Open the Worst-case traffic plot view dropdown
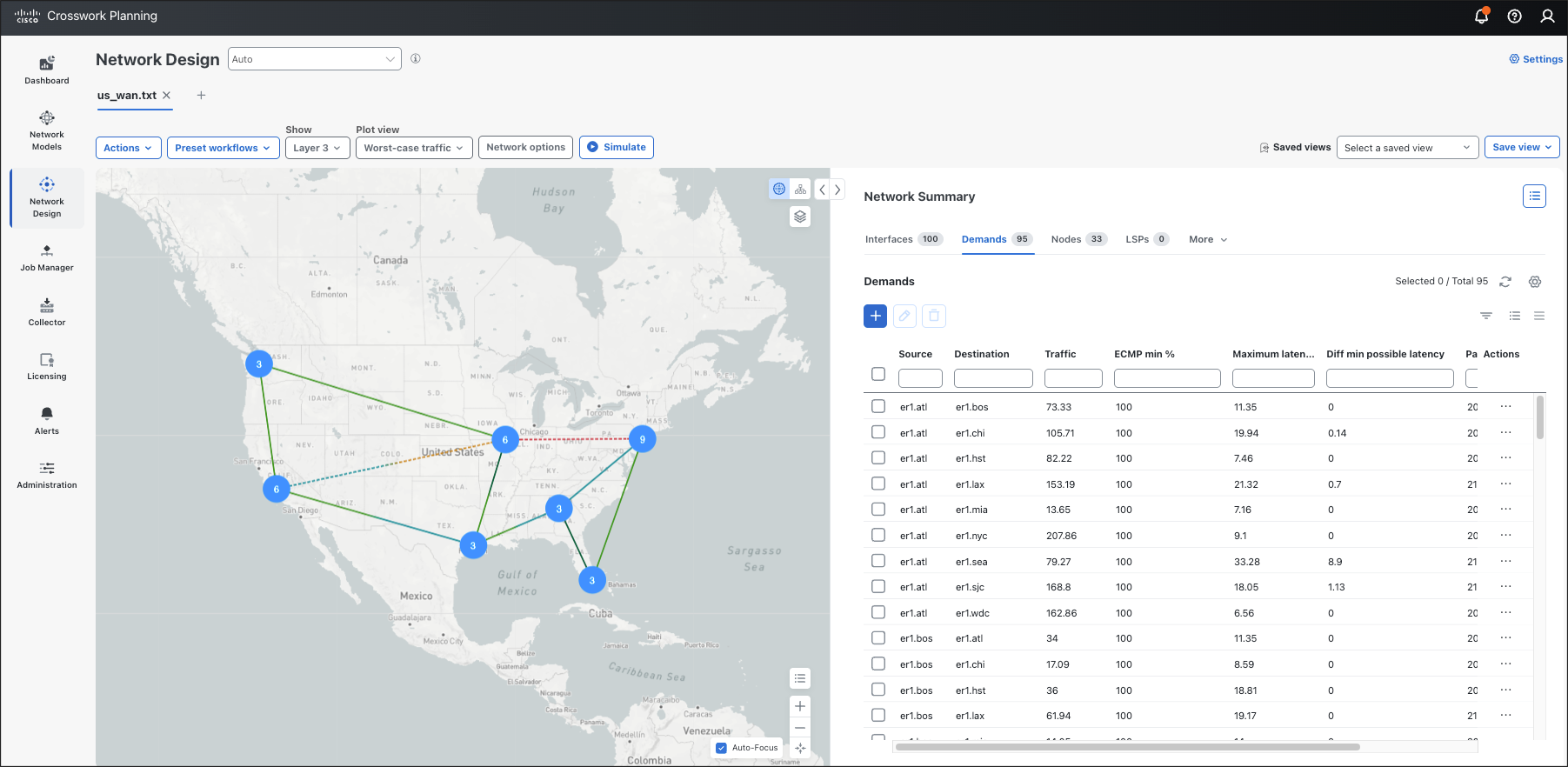 (414, 148)
